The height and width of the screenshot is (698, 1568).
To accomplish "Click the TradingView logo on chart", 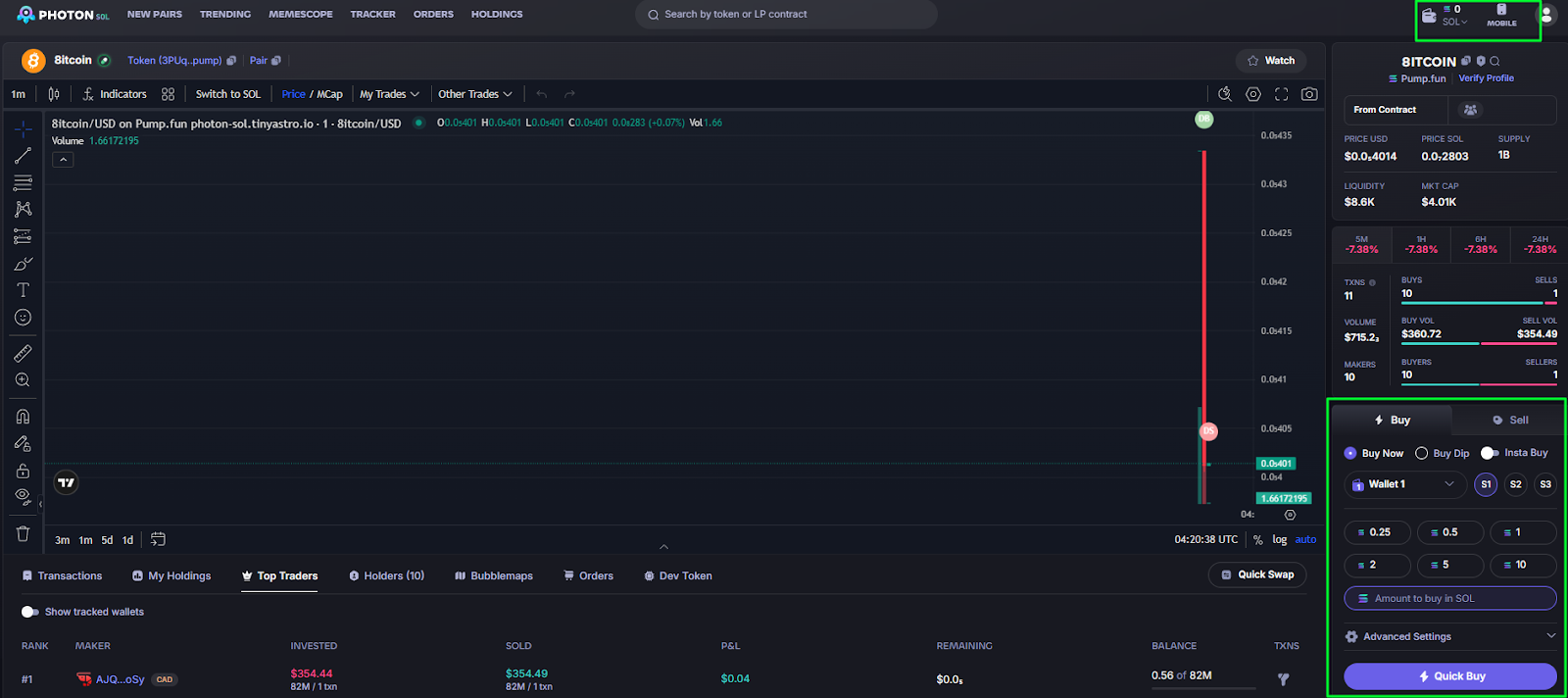I will [x=66, y=482].
